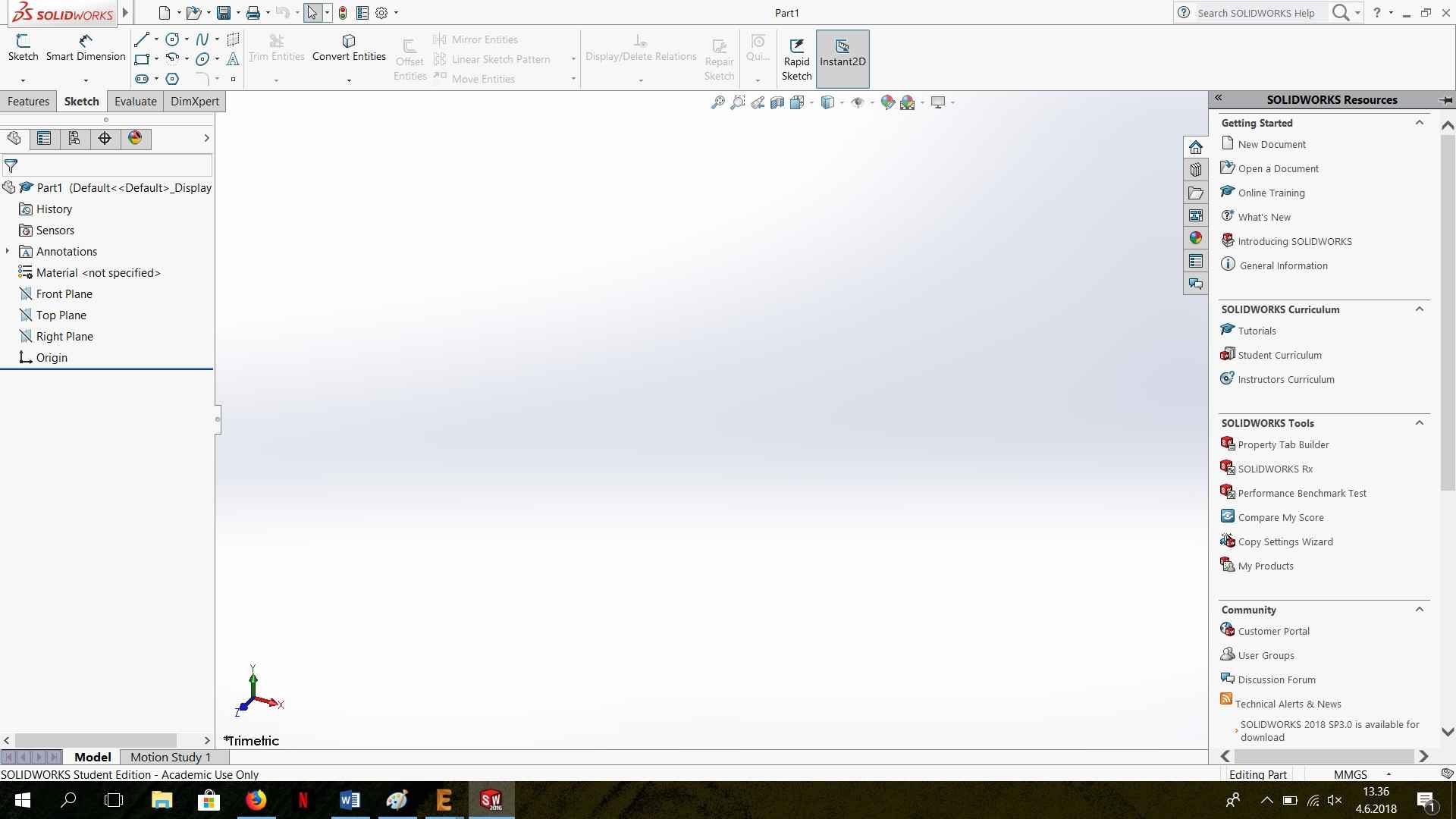Click the Sketch tool icon
This screenshot has width=1456, height=819.
pyautogui.click(x=23, y=41)
